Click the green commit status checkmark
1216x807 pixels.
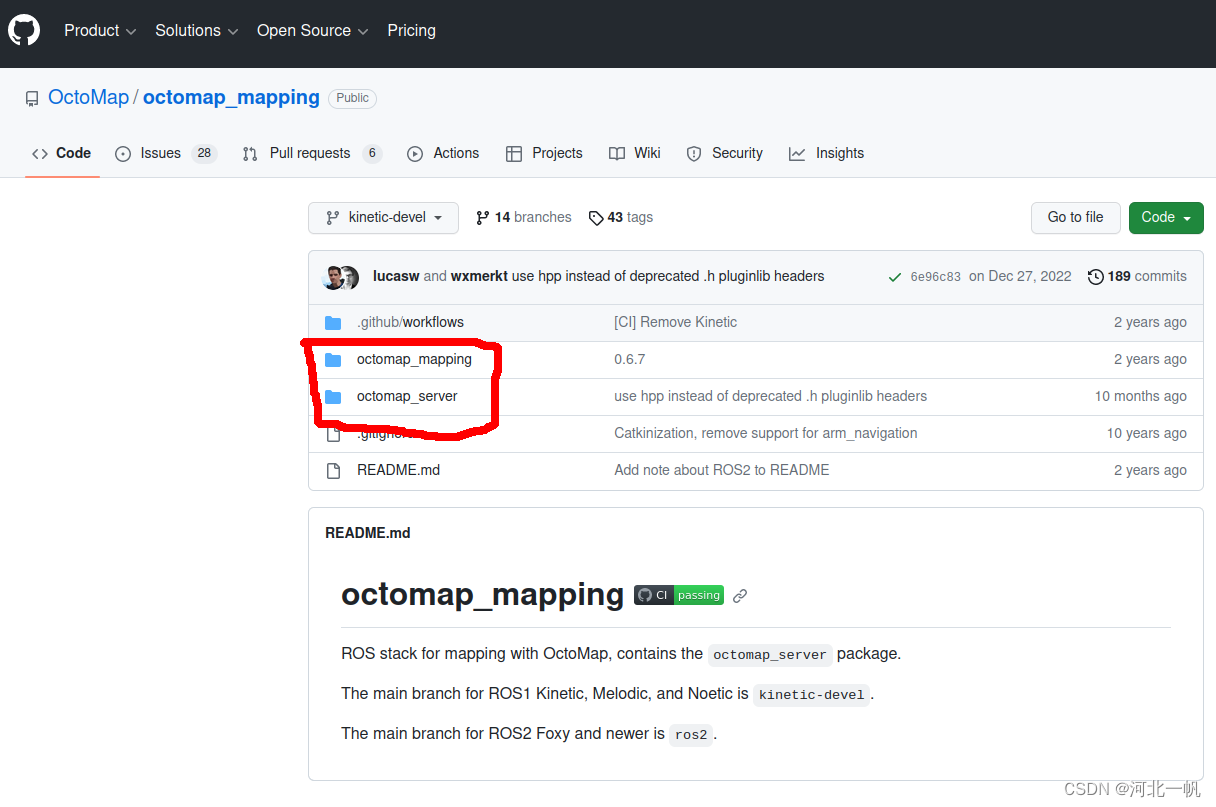(894, 277)
